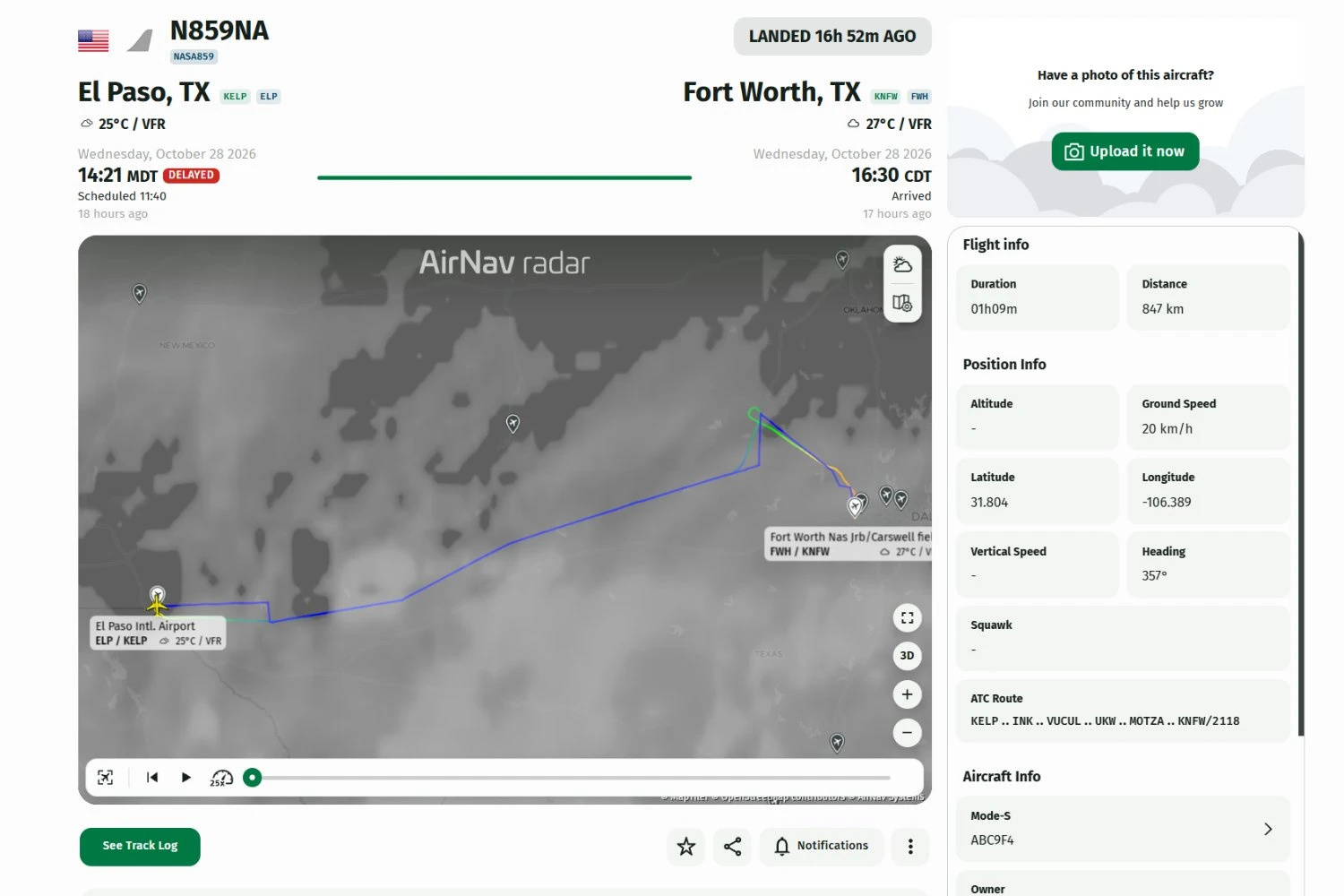Toggle the weather layer on the map
The width and height of the screenshot is (1344, 896).
tap(902, 265)
